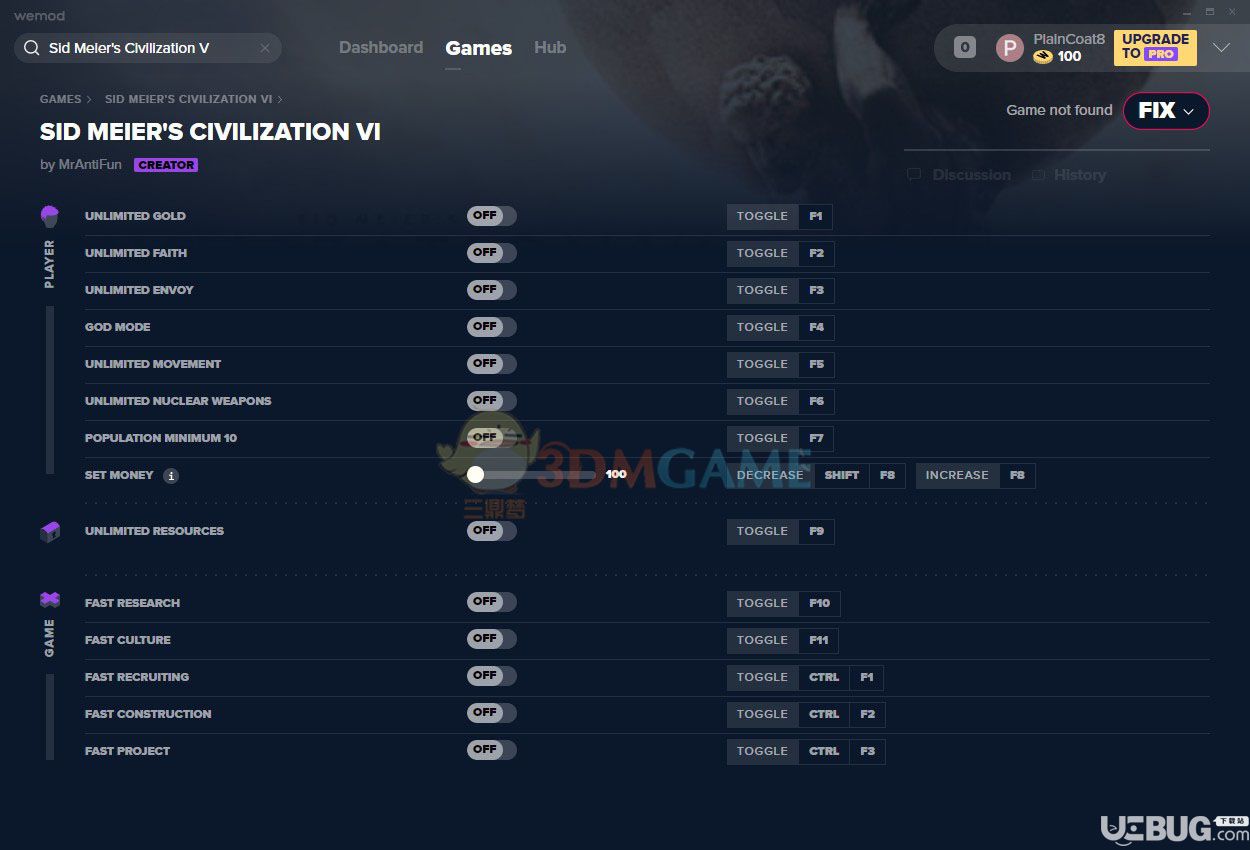Click Toggle button for Fast Construction
Screen dimensions: 1250x850
pyautogui.click(x=763, y=714)
